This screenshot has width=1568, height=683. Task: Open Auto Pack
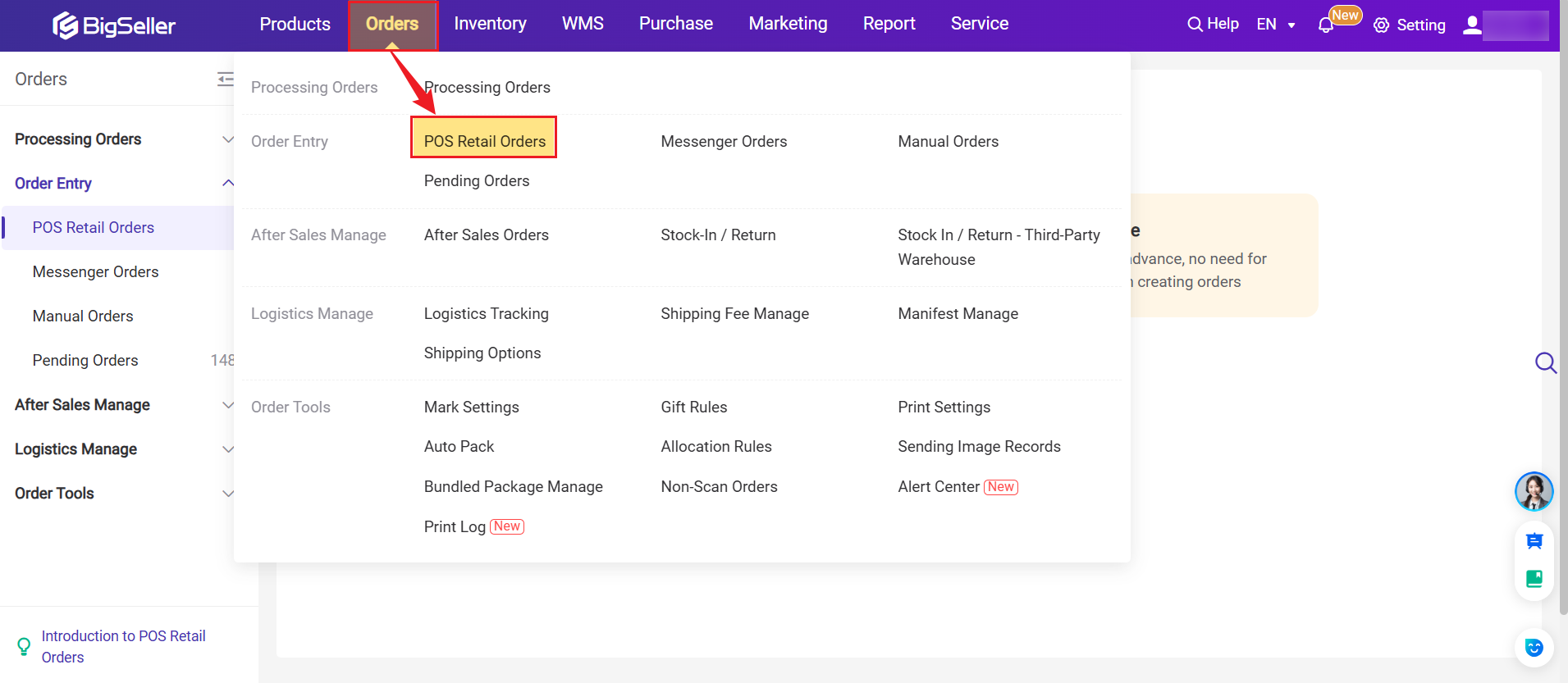pos(459,446)
